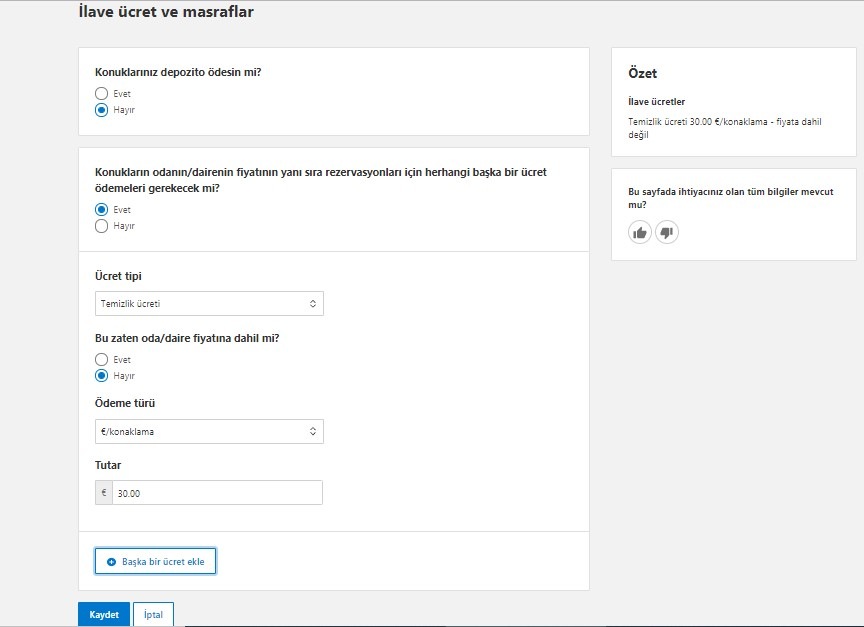Choose Hayır for additional fees question
Image resolution: width=864 pixels, height=627 pixels.
pyautogui.click(x=101, y=226)
